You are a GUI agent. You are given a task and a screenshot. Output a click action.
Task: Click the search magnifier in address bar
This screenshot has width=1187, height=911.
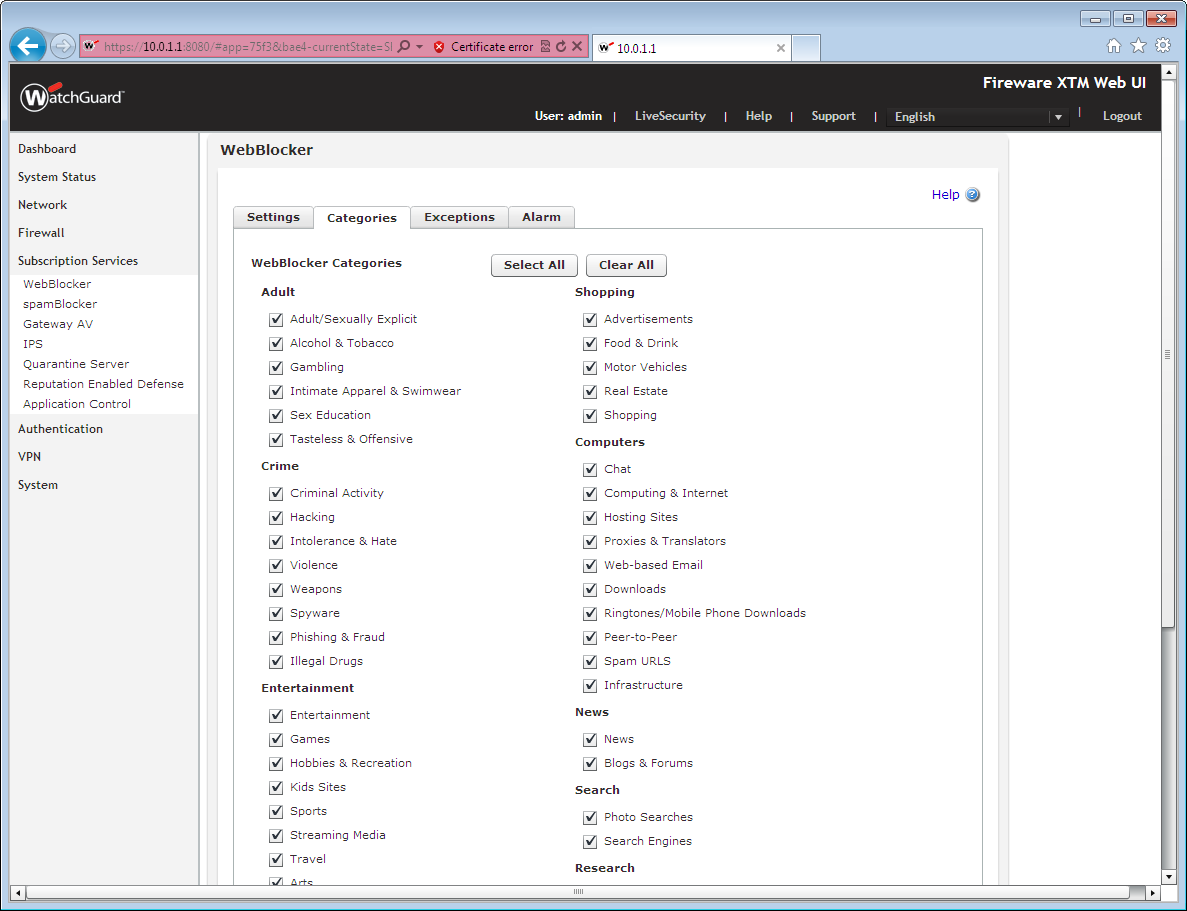coord(404,46)
